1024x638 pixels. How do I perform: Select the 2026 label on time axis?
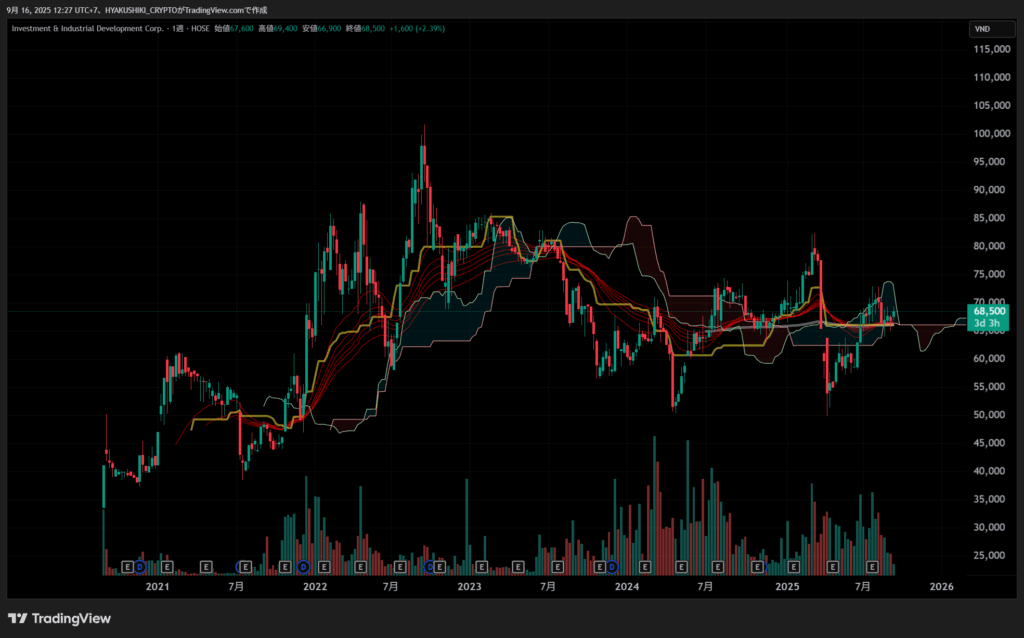click(941, 586)
